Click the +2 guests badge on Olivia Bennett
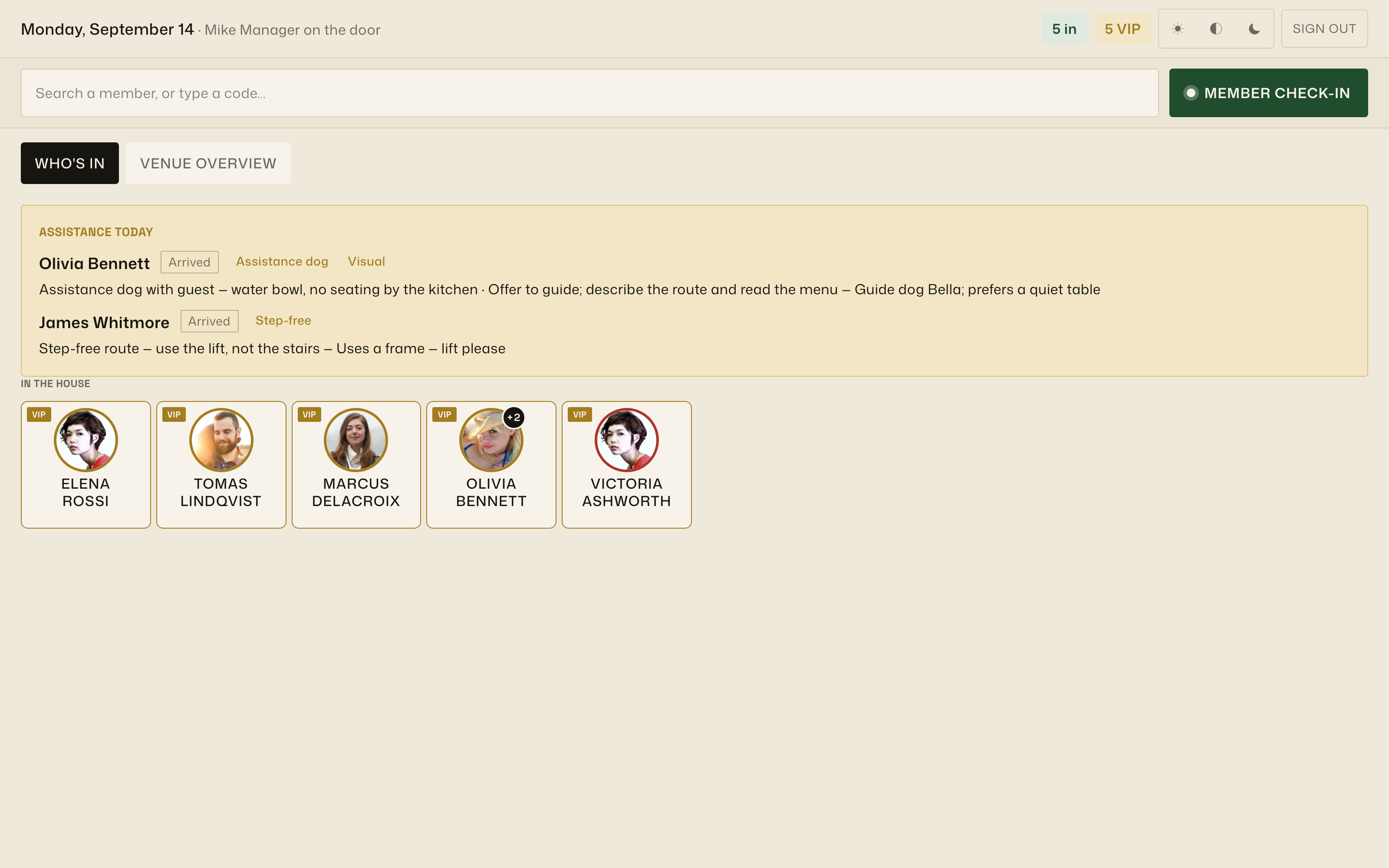Viewport: 1389px width, 868px height. pos(513,418)
